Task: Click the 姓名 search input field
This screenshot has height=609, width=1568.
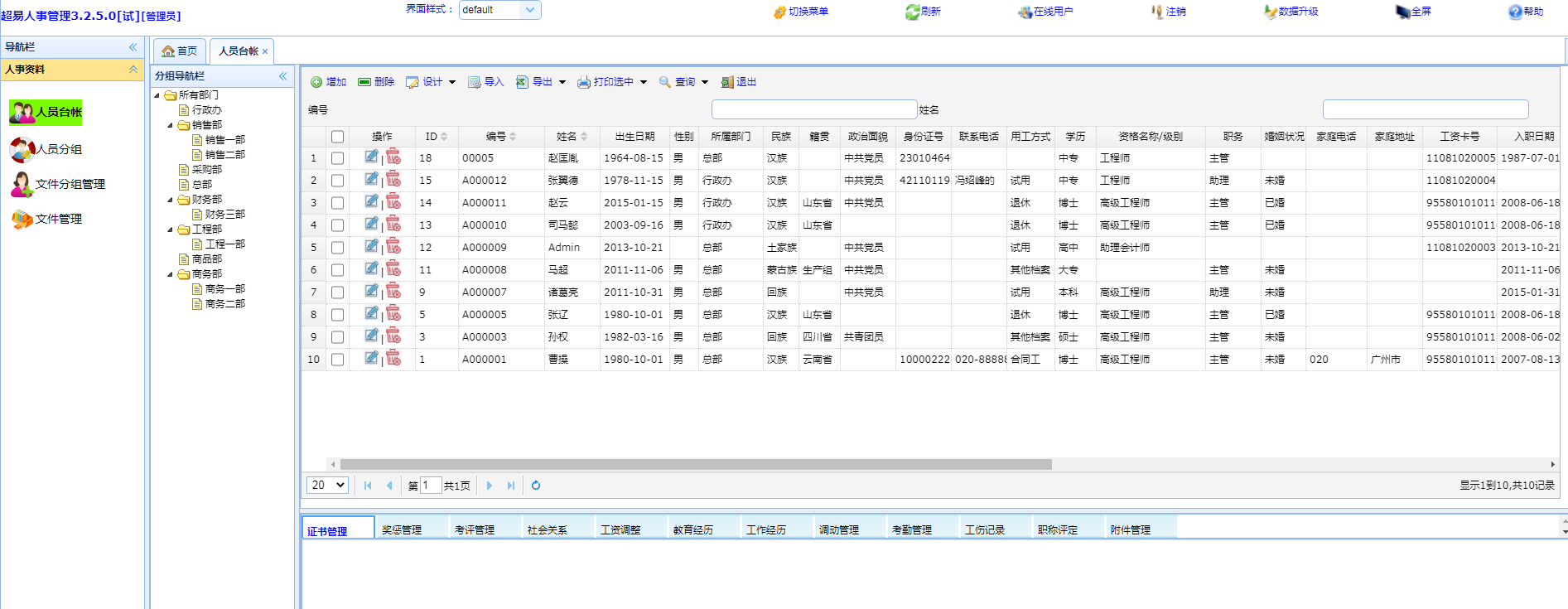Action: coord(1426,109)
